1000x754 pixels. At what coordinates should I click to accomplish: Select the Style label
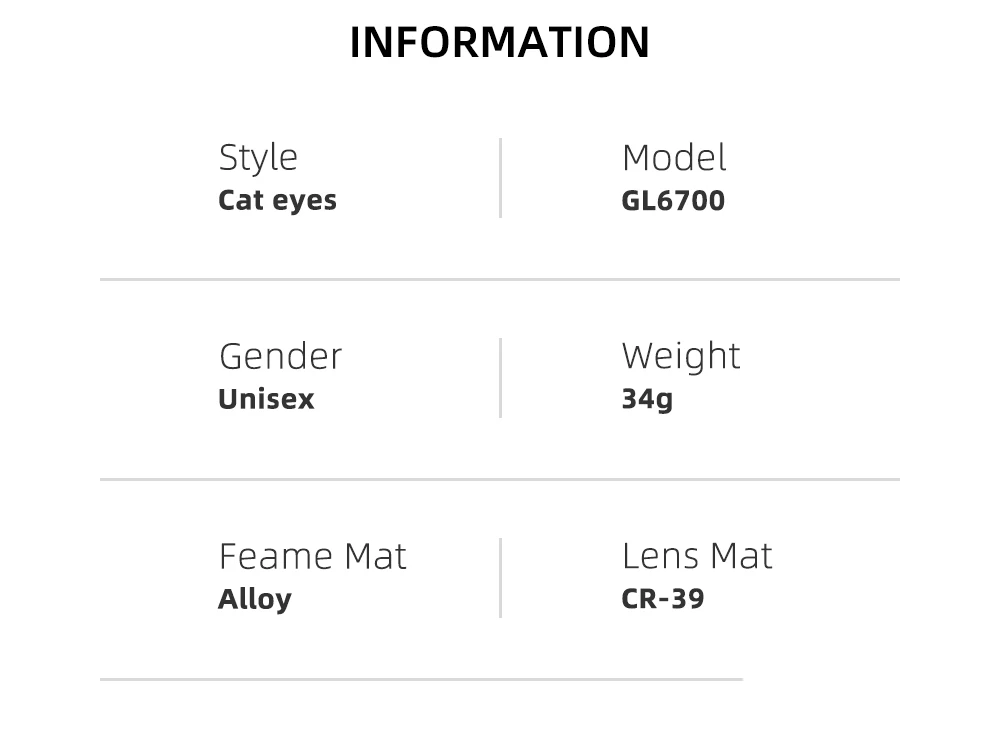(258, 158)
